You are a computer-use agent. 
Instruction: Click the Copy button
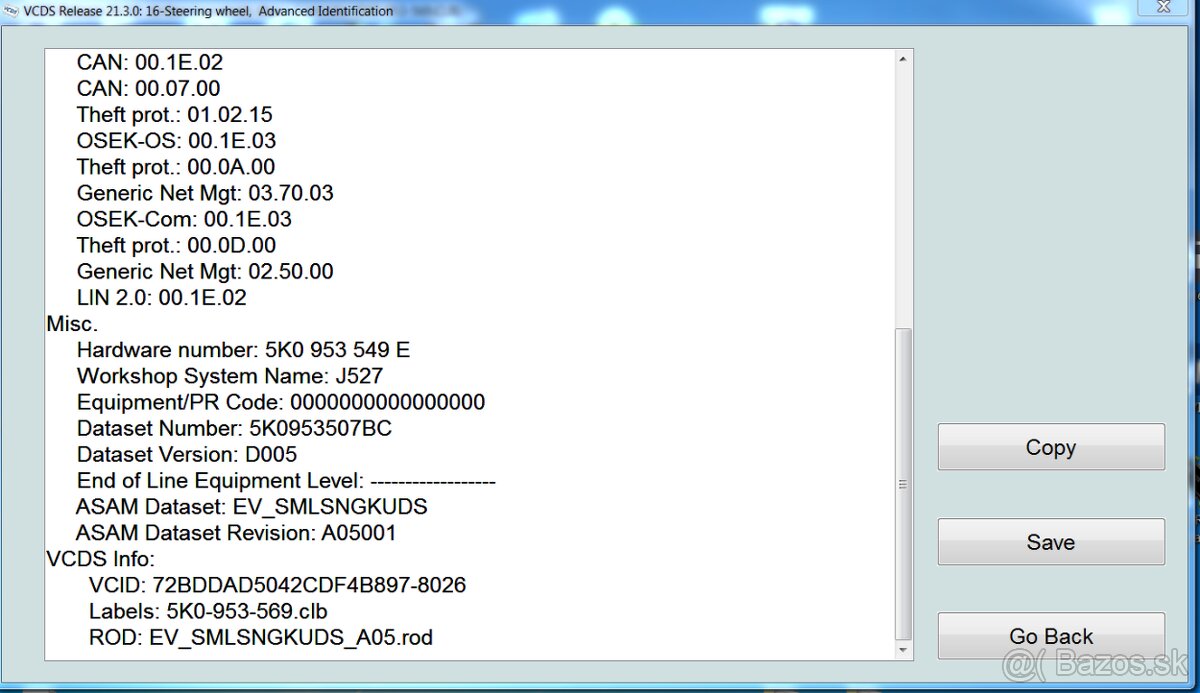(1051, 447)
